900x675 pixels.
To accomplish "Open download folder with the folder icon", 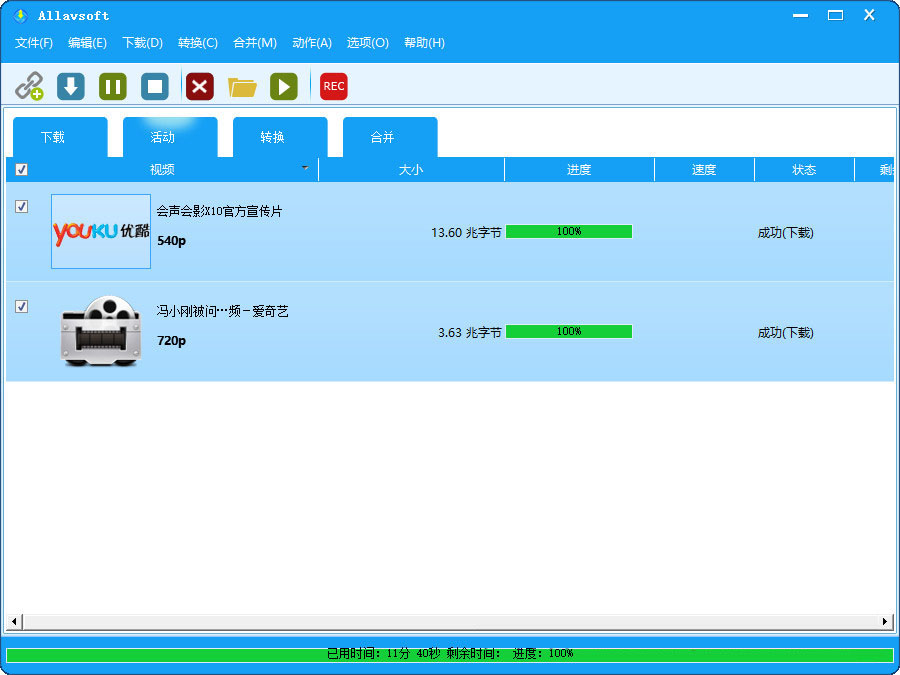I will tap(242, 86).
